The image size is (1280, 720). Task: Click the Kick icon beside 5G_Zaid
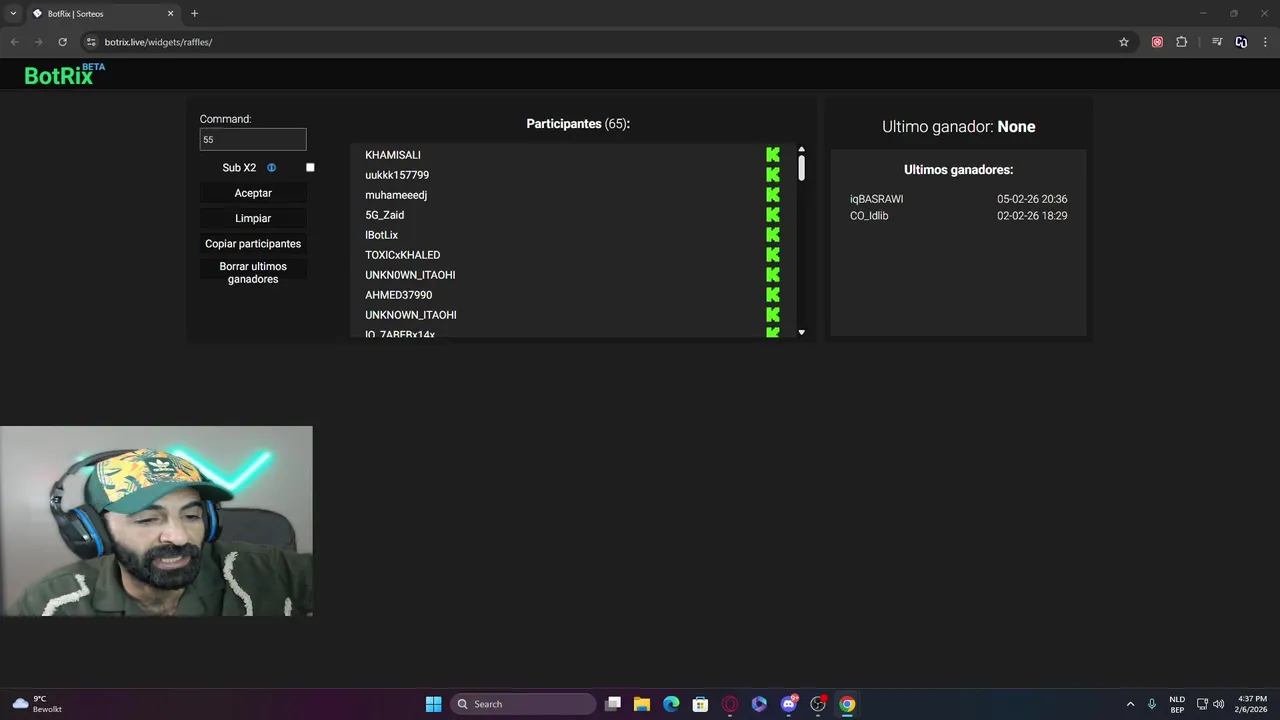(773, 215)
